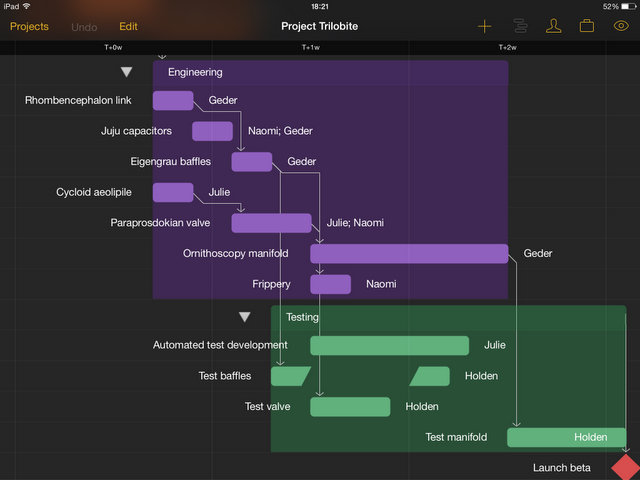Collapse the Testing group triangle

tap(244, 317)
